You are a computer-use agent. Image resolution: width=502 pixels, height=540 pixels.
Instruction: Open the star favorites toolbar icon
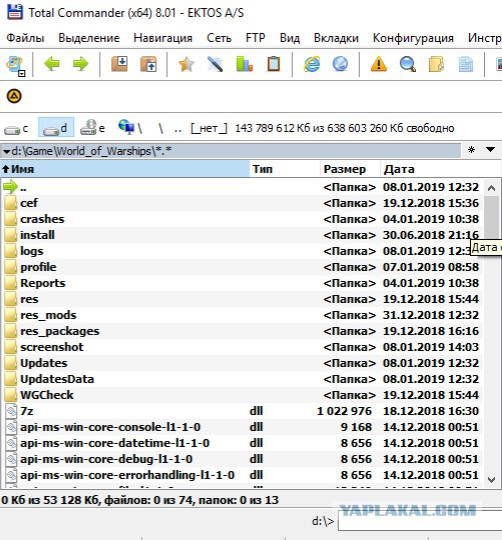click(186, 64)
